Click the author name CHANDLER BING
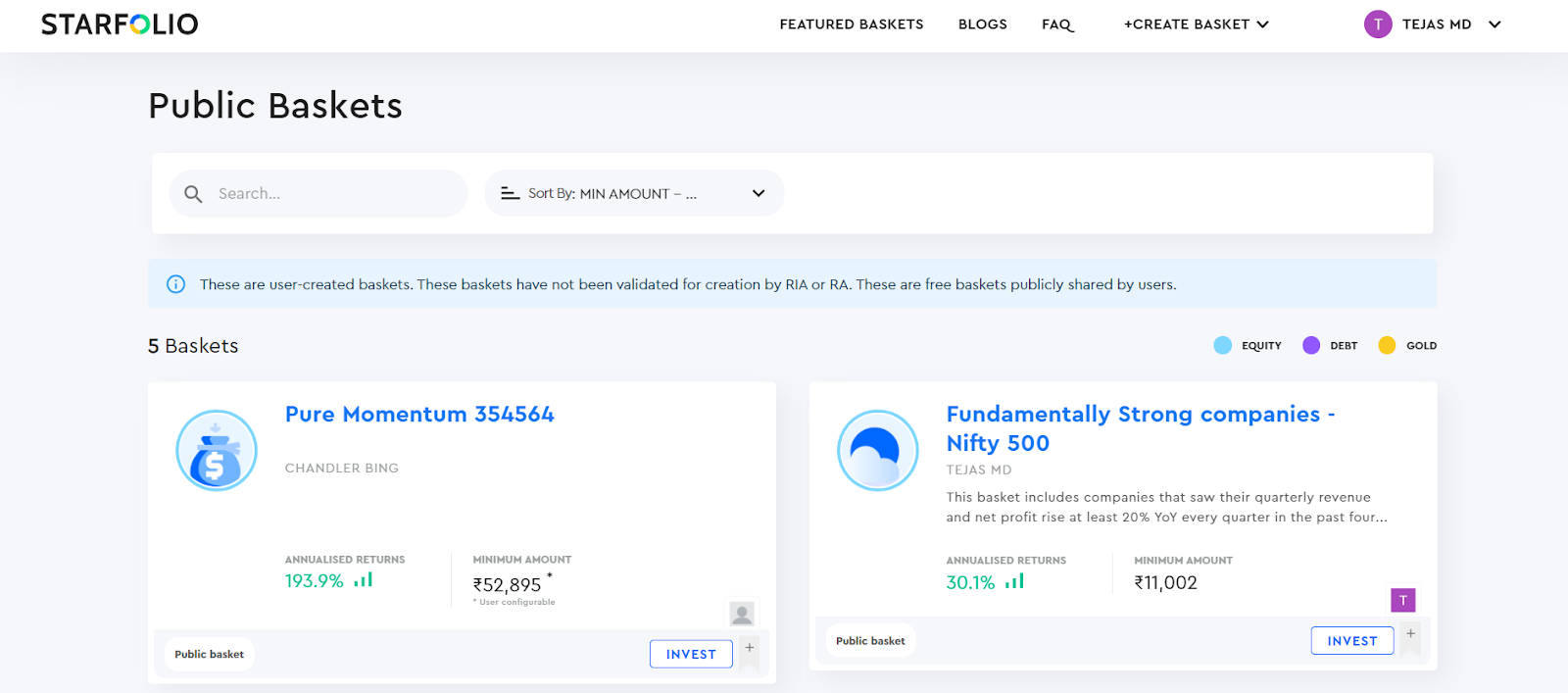 [342, 469]
